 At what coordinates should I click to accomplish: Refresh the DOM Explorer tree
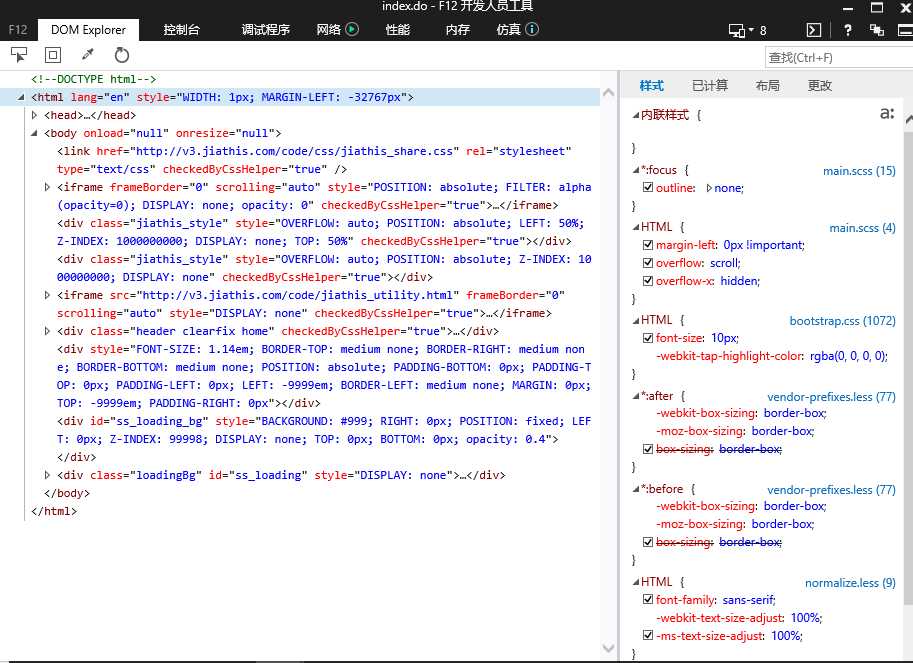pyautogui.click(x=122, y=55)
